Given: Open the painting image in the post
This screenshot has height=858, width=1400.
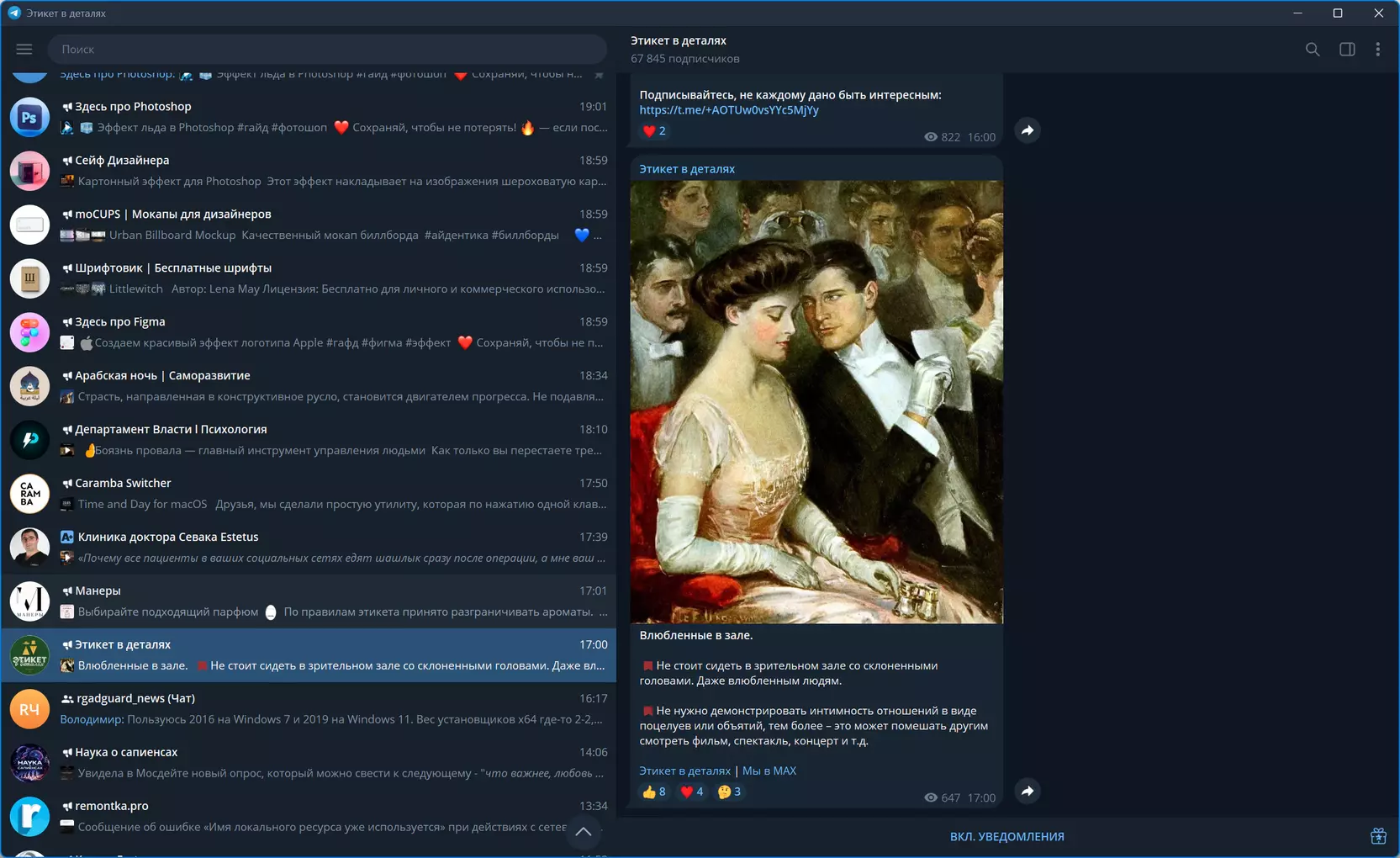Looking at the screenshot, I should pyautogui.click(x=816, y=402).
